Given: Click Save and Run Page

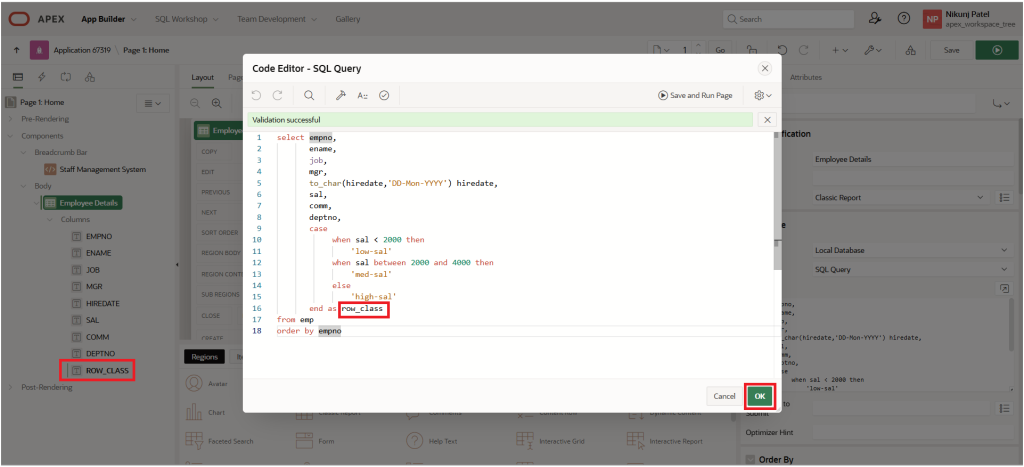Looking at the screenshot, I should point(695,95).
